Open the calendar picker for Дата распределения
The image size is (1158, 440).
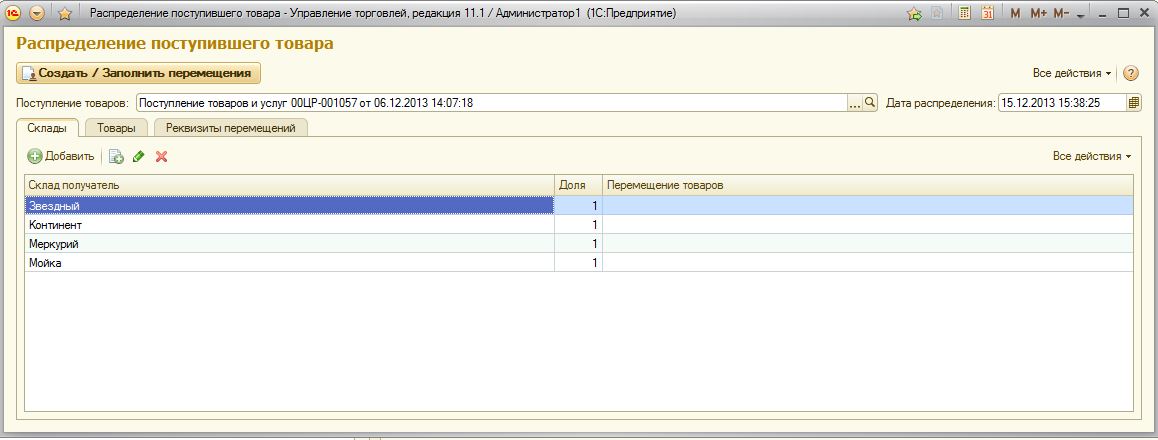(1134, 103)
